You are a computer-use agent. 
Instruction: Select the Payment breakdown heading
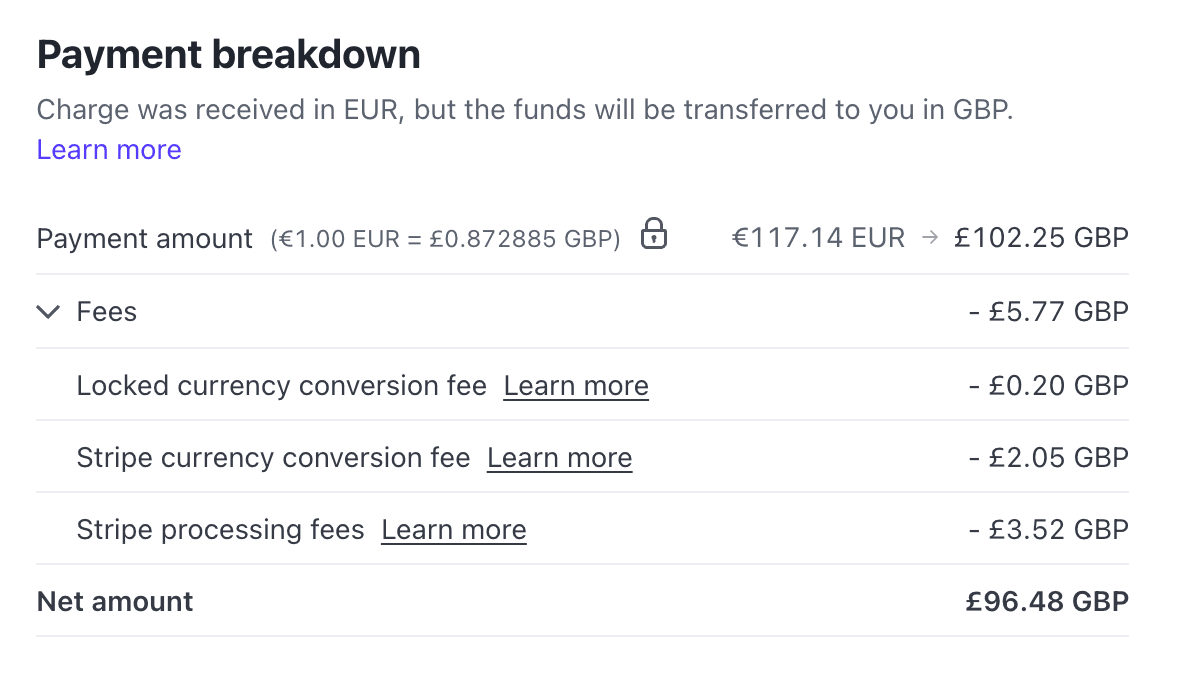[x=228, y=54]
